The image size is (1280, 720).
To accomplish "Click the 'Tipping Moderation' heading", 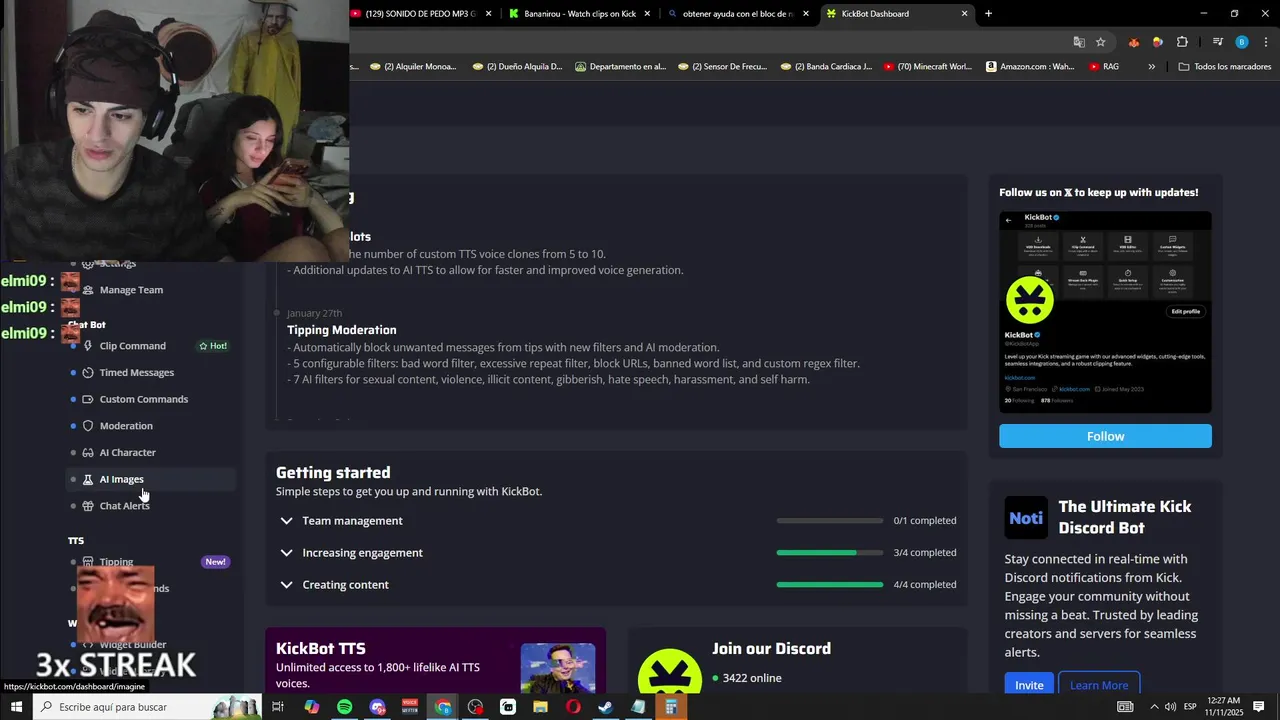I will 342,330.
